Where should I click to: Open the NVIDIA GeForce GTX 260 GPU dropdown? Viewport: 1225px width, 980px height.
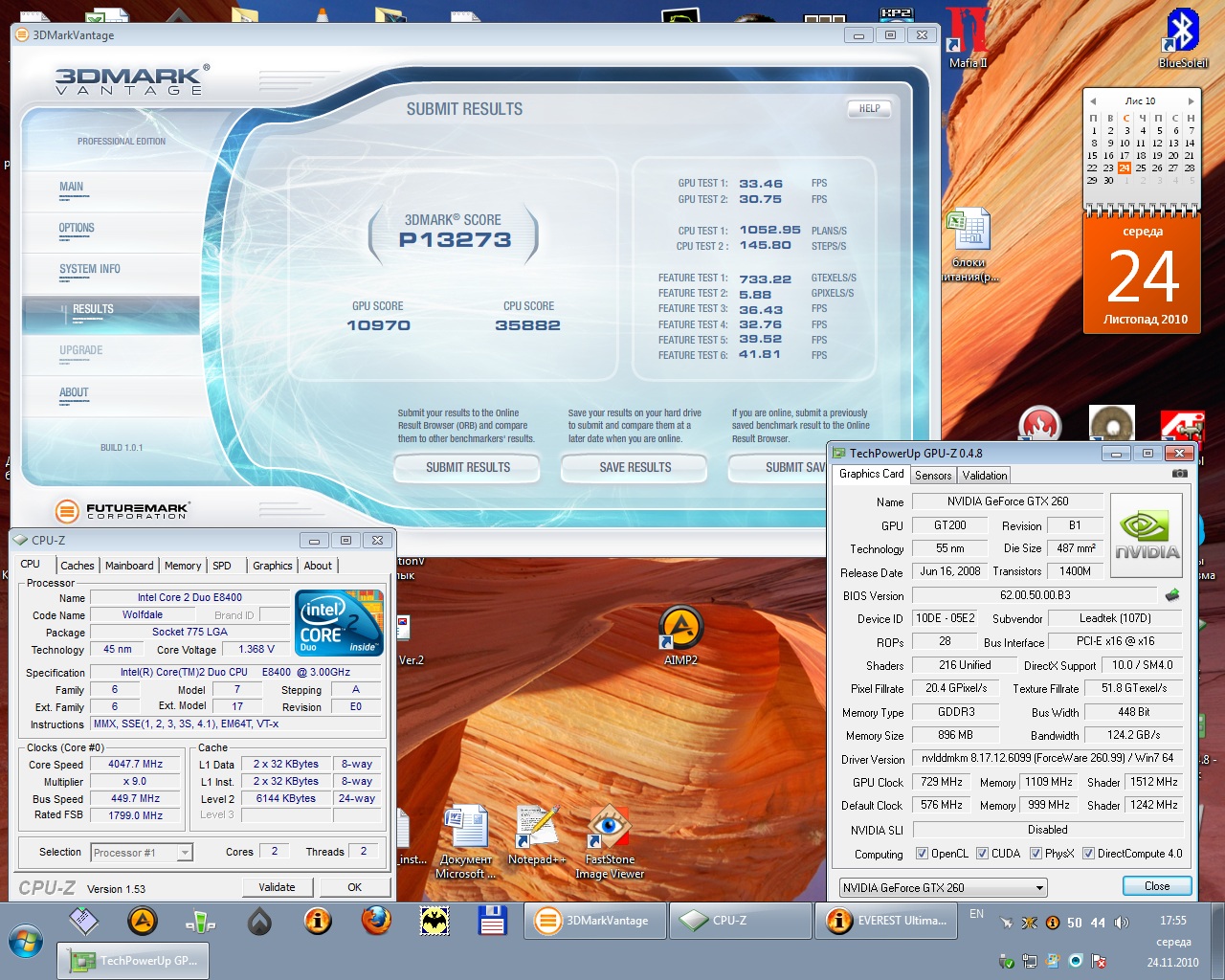click(x=943, y=888)
